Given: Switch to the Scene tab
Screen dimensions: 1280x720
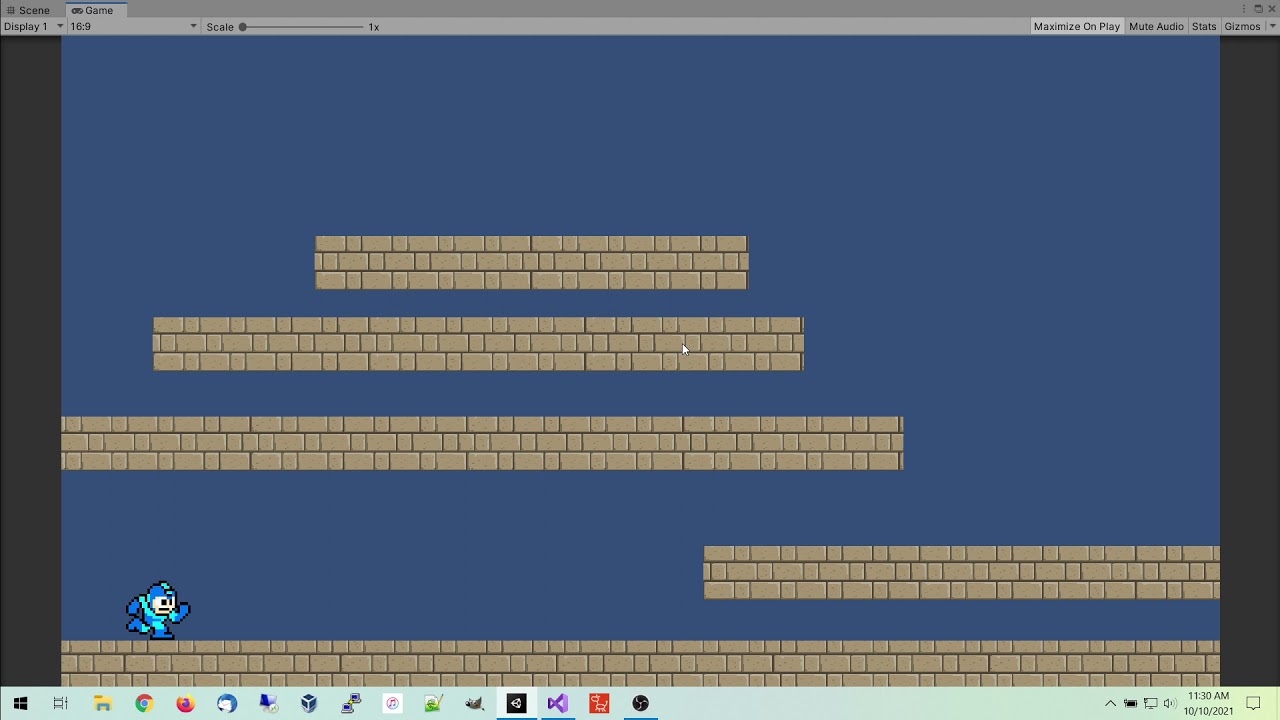Looking at the screenshot, I should 28,10.
